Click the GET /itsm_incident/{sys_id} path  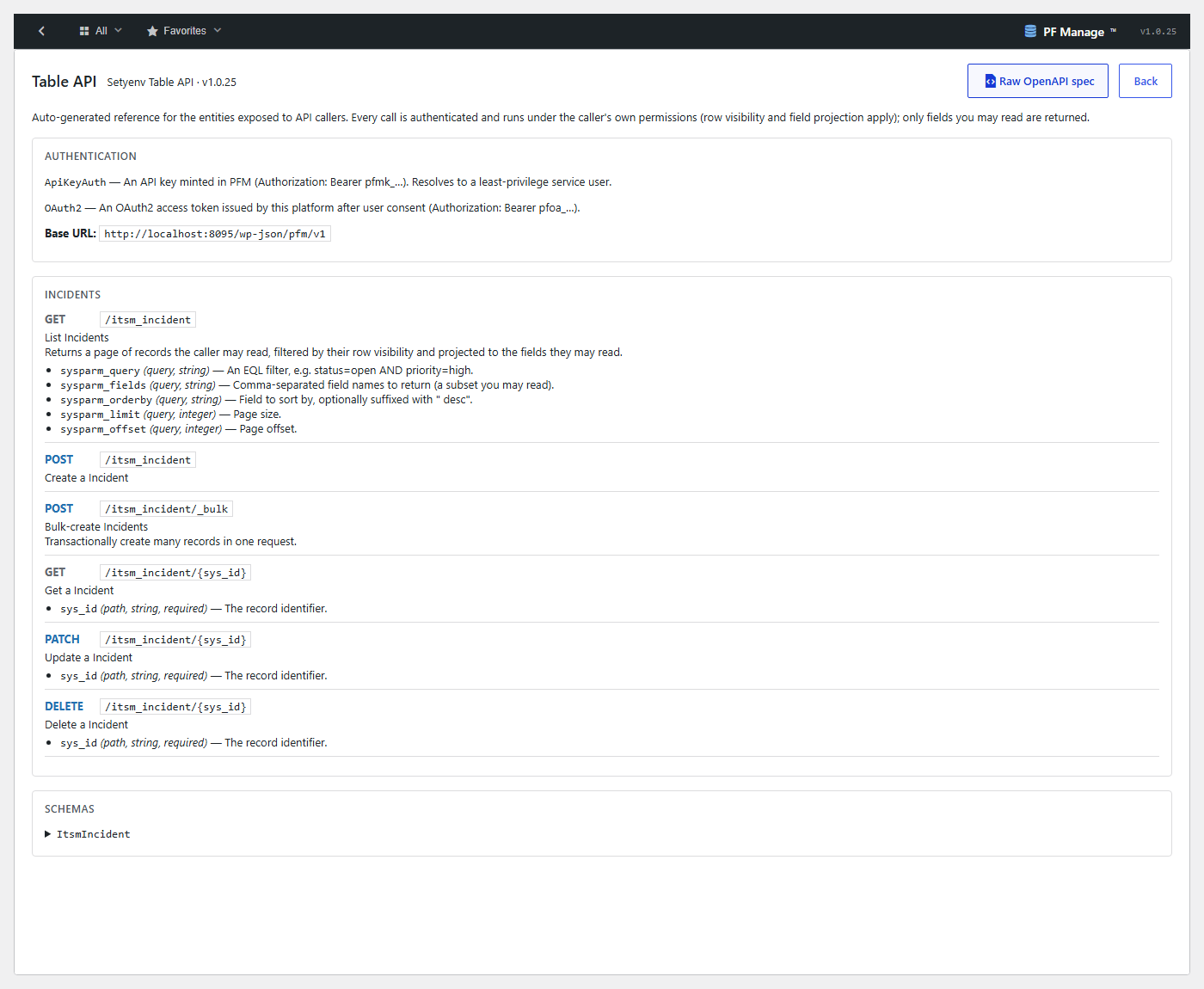(x=175, y=573)
